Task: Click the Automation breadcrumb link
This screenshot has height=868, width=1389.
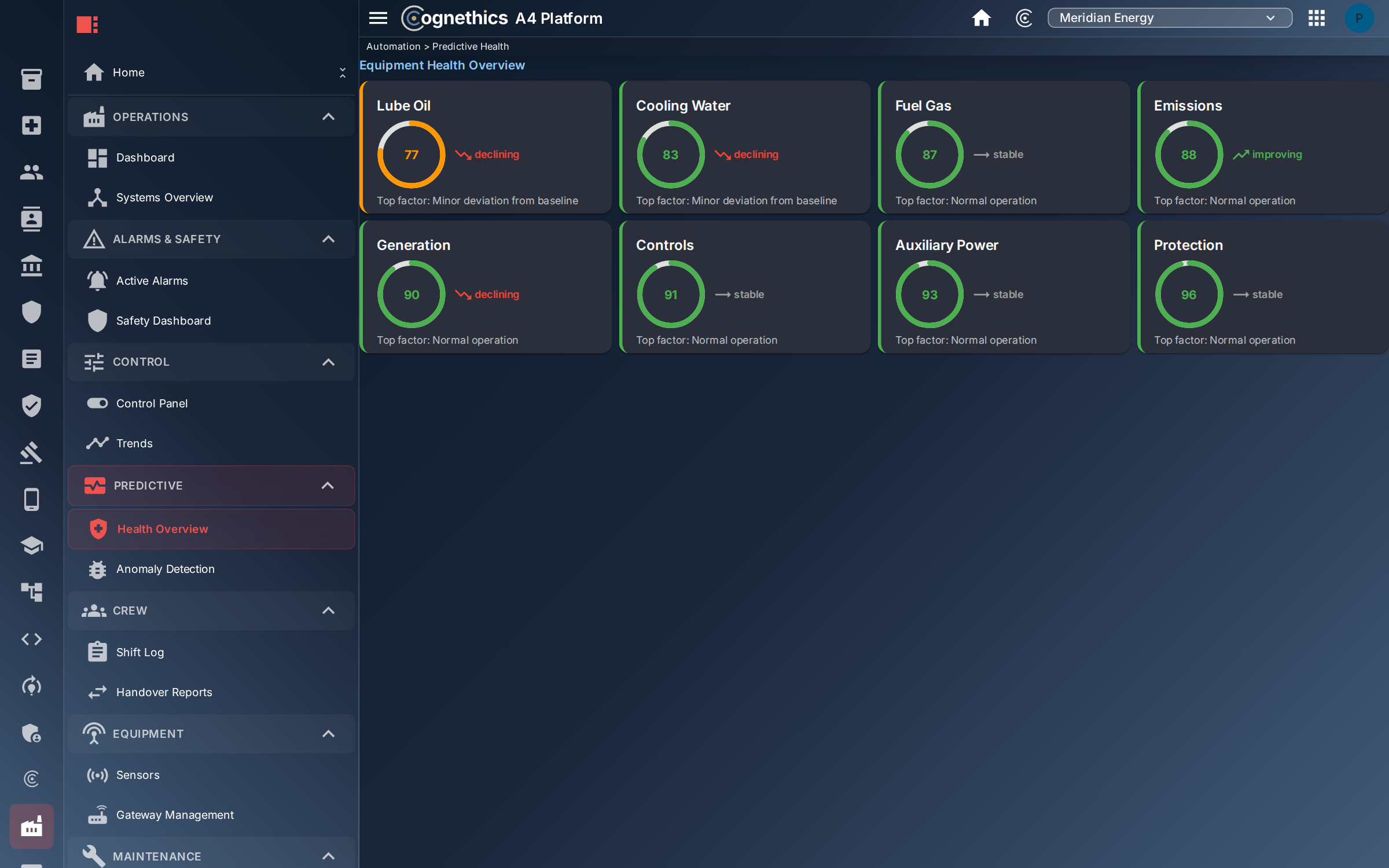Action: (x=393, y=46)
